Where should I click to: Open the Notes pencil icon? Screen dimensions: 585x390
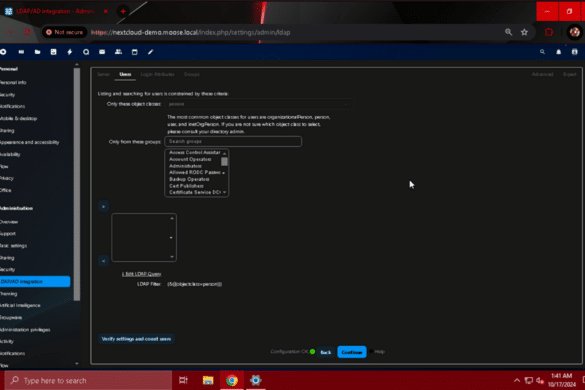(151, 52)
